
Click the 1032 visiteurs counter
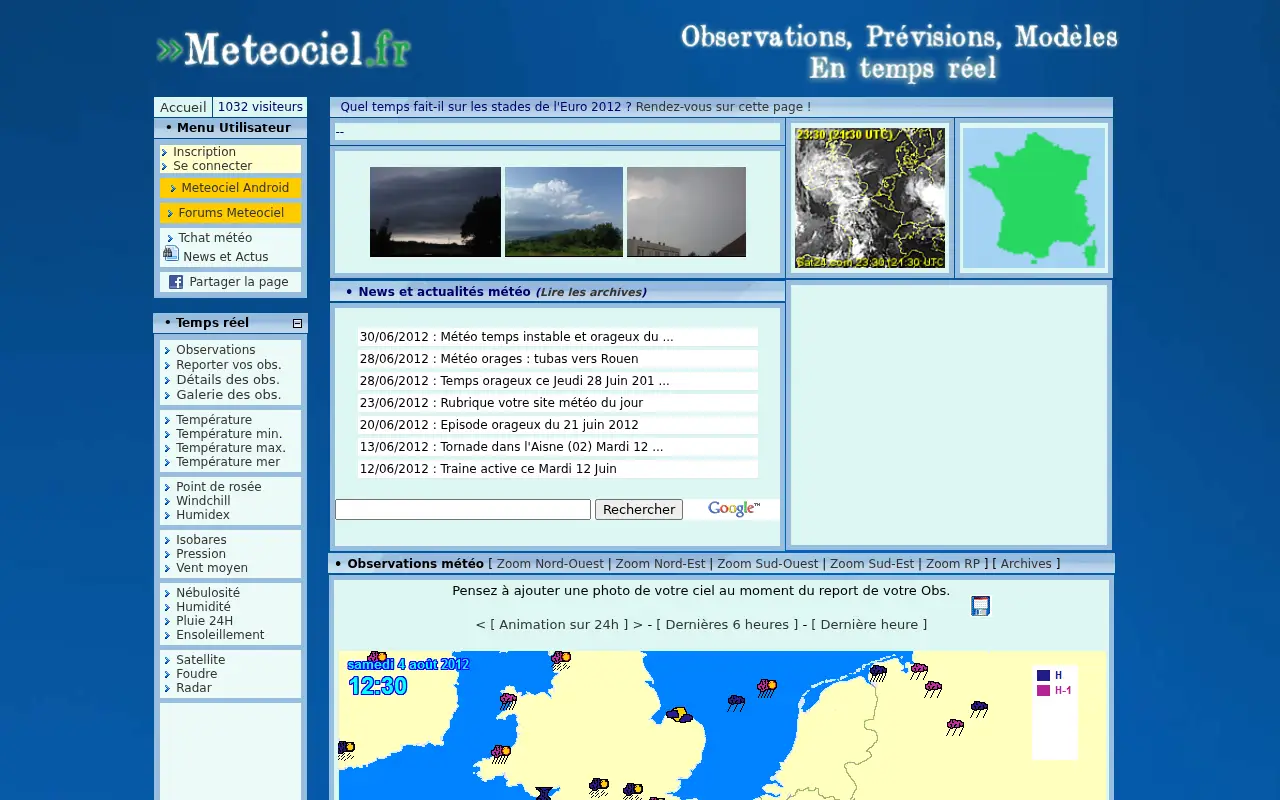pyautogui.click(x=260, y=107)
